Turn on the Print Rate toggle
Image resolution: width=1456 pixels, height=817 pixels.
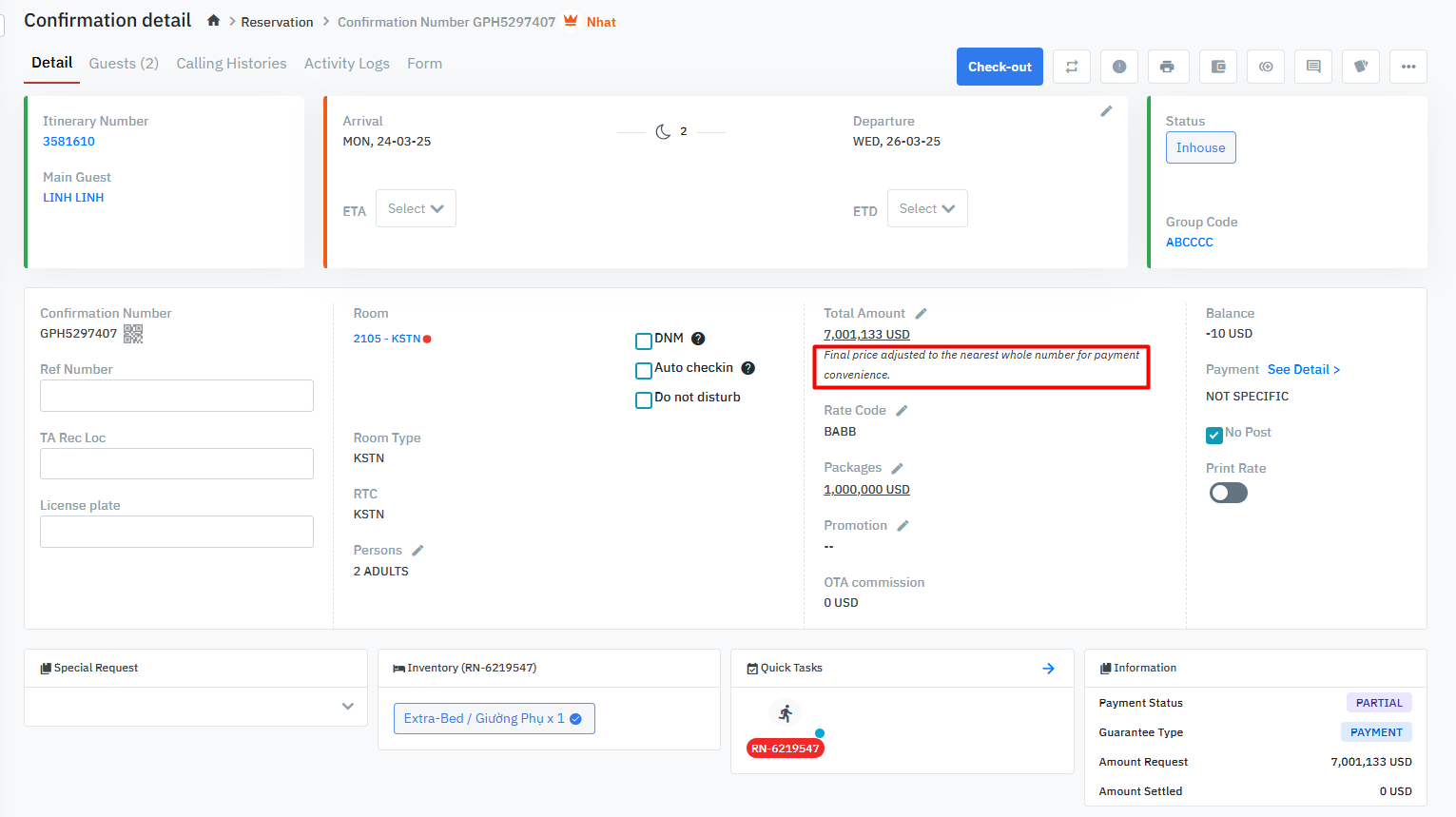pos(1228,493)
